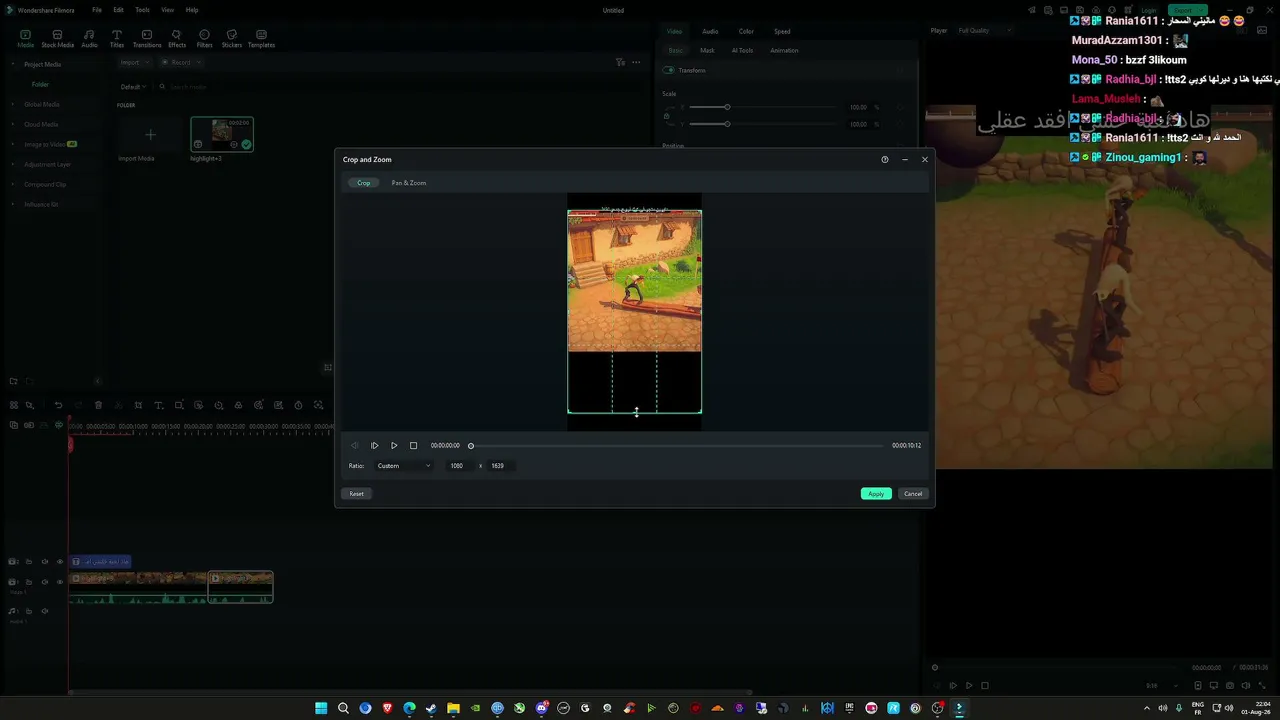
Task: Open the Tools menu
Action: [142, 10]
